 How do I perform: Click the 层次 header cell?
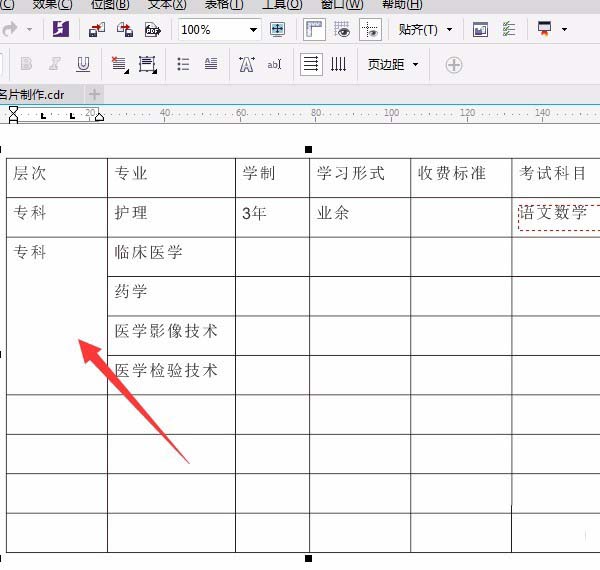pos(57,178)
